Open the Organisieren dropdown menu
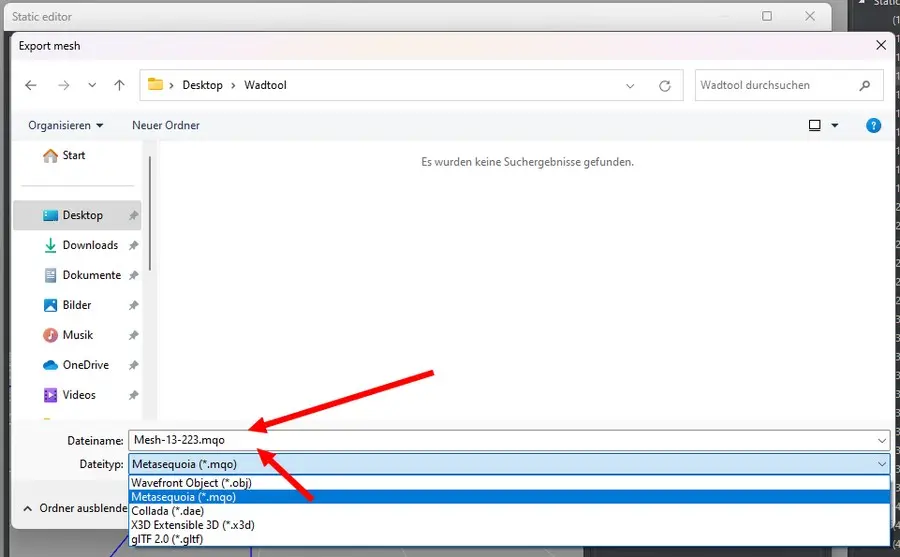This screenshot has height=557, width=900. point(66,126)
